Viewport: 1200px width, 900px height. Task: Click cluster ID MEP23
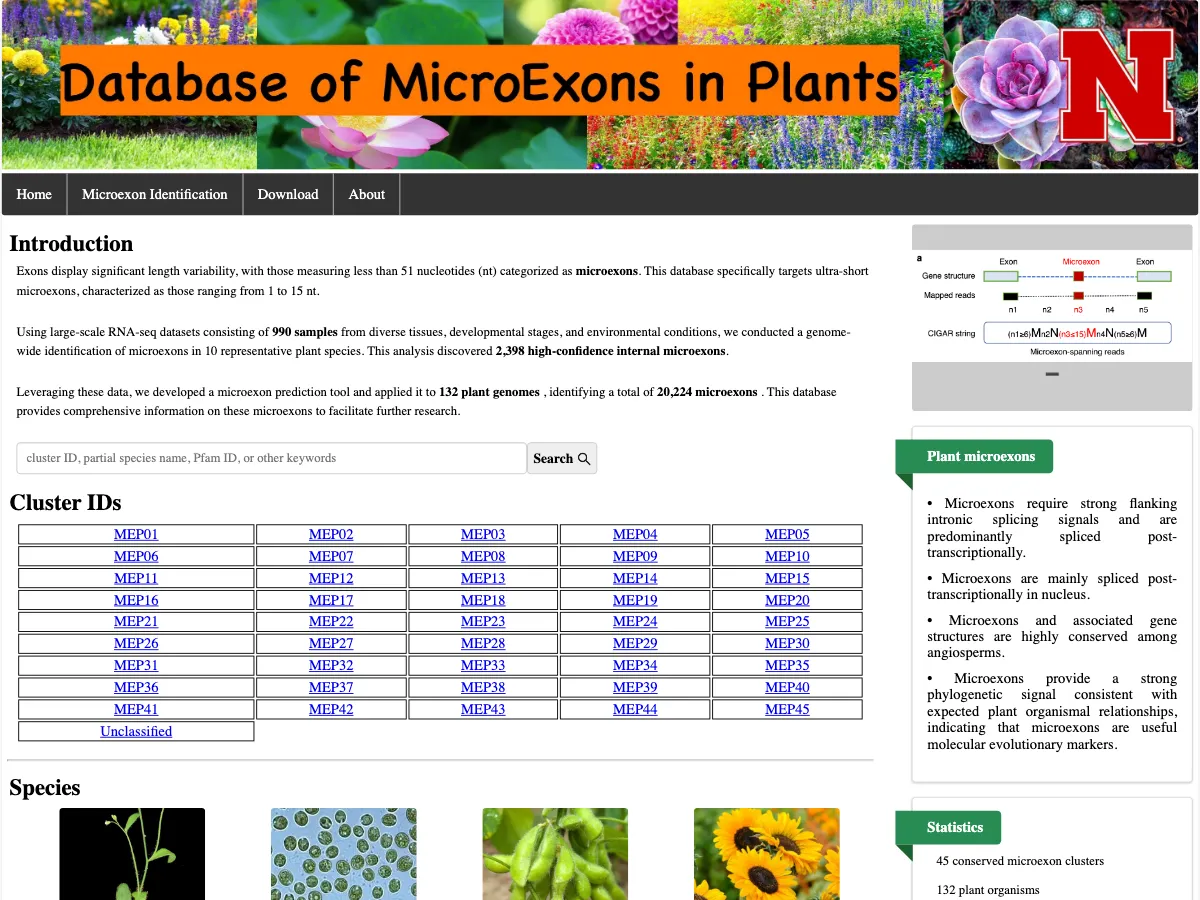click(x=483, y=621)
